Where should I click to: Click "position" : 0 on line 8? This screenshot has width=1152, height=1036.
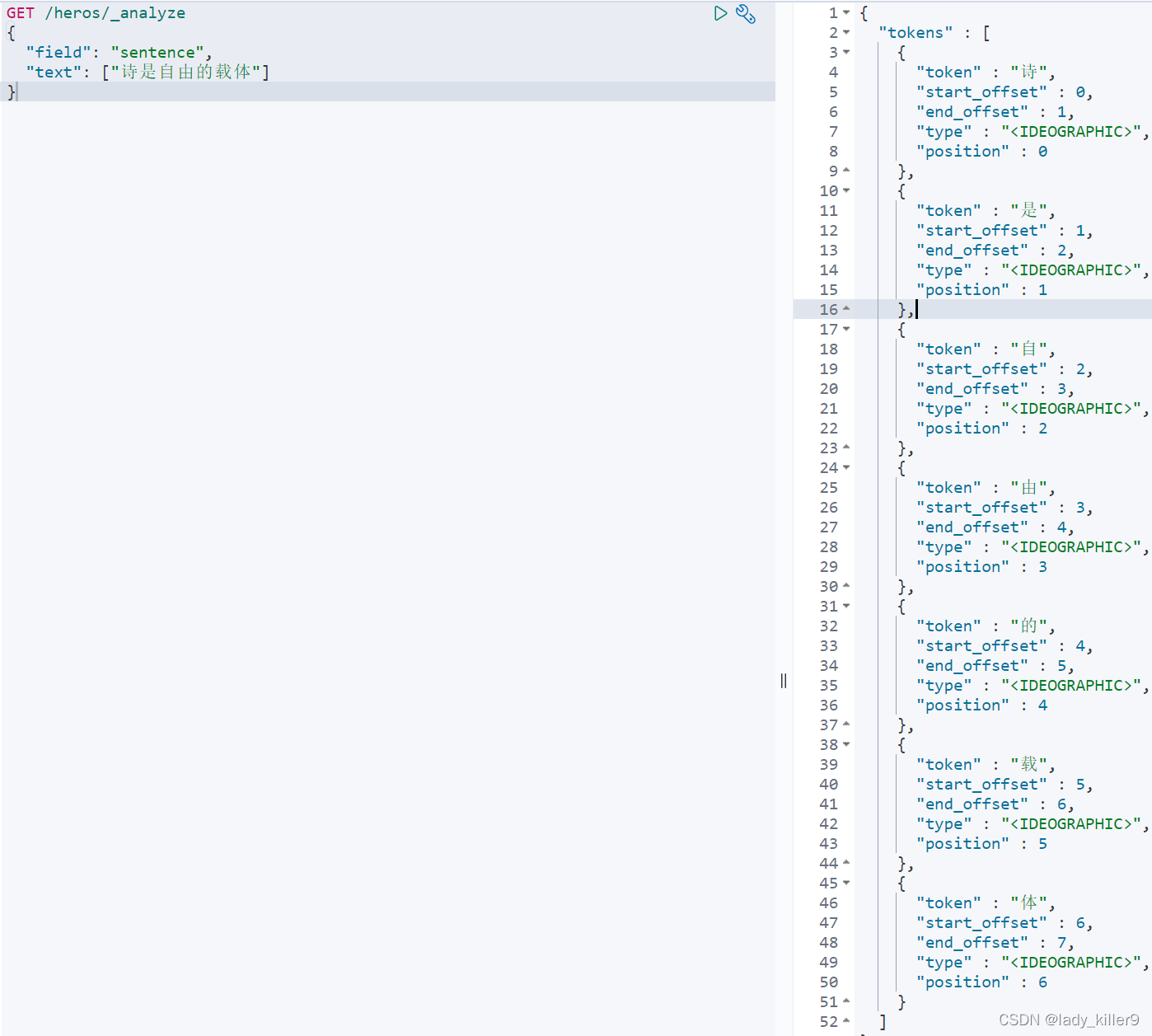pos(982,151)
